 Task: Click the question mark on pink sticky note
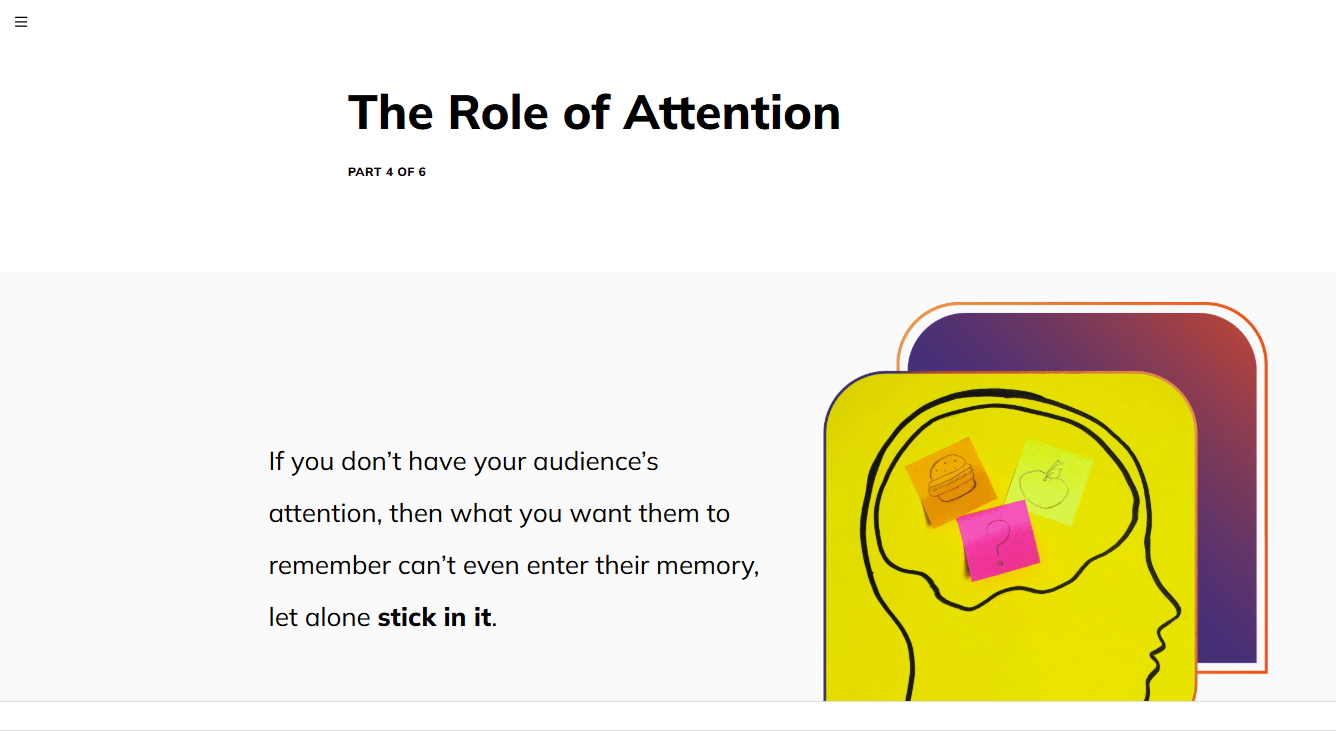(997, 541)
